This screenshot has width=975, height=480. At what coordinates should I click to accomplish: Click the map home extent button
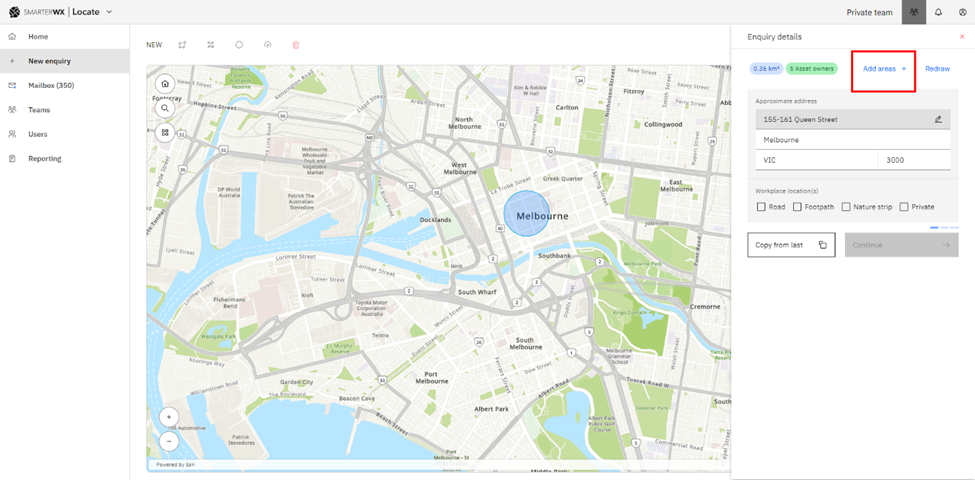coord(165,84)
